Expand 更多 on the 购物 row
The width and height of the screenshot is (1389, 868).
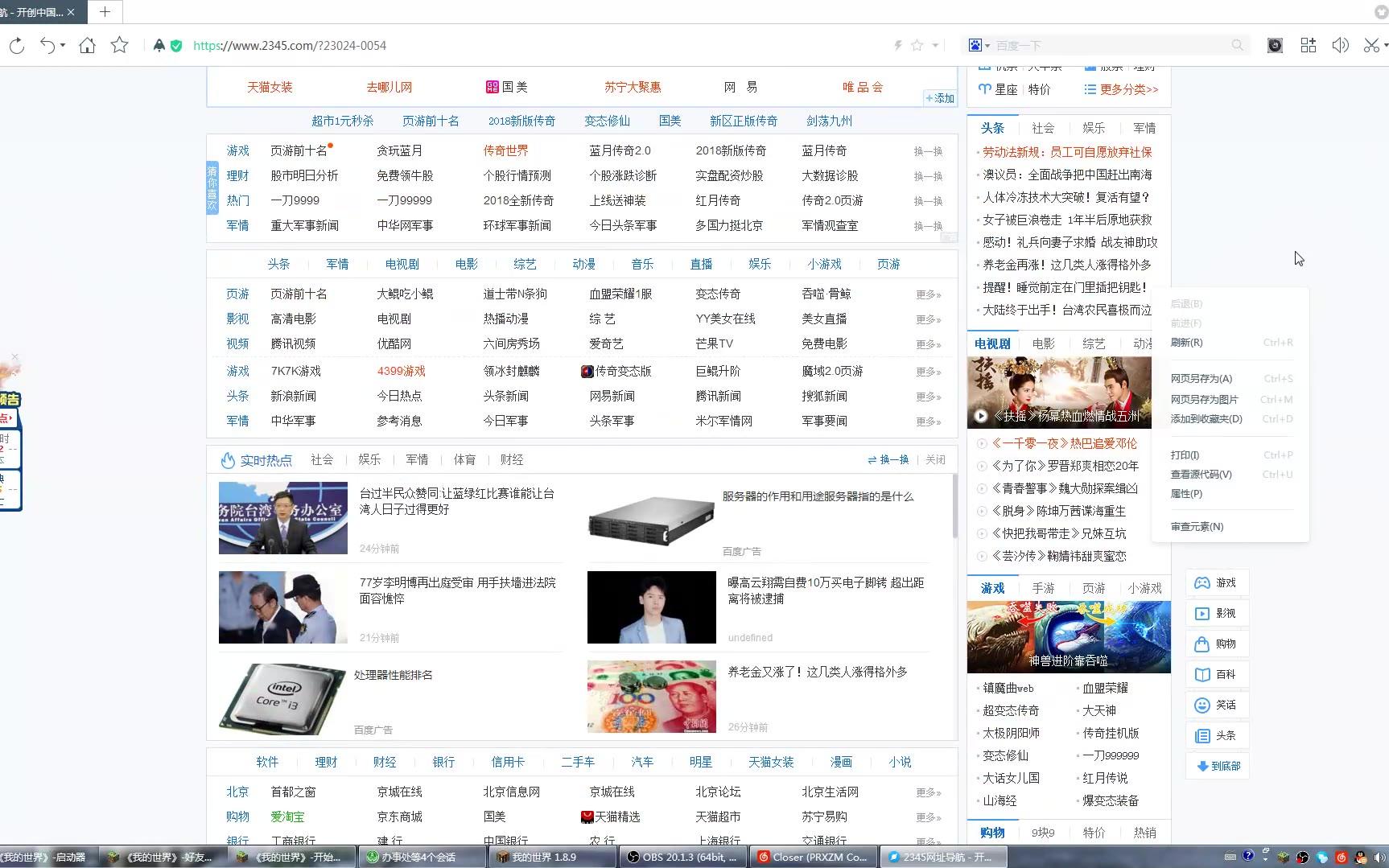coord(929,817)
